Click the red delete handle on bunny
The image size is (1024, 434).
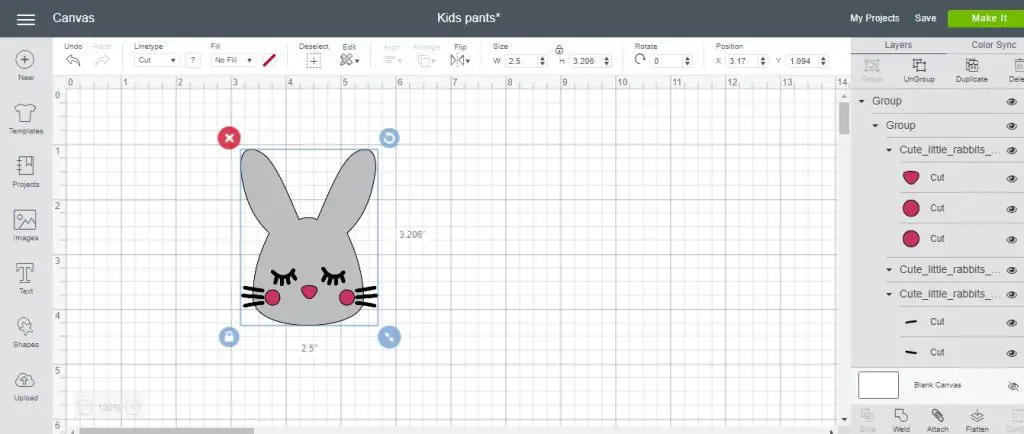(229, 138)
